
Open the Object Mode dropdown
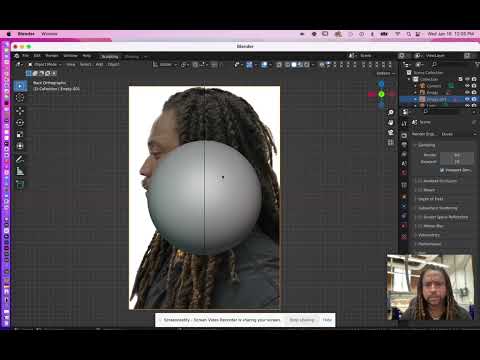[x=45, y=64]
